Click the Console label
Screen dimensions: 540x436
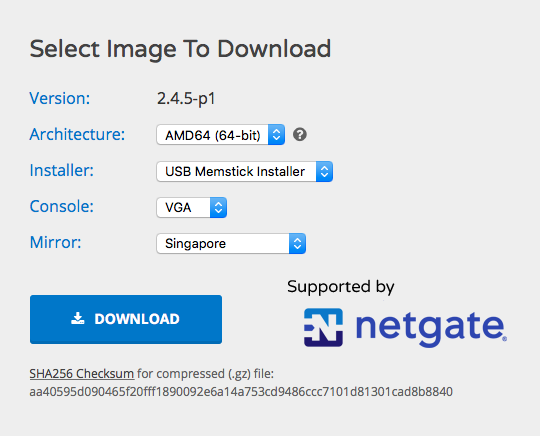pos(62,207)
